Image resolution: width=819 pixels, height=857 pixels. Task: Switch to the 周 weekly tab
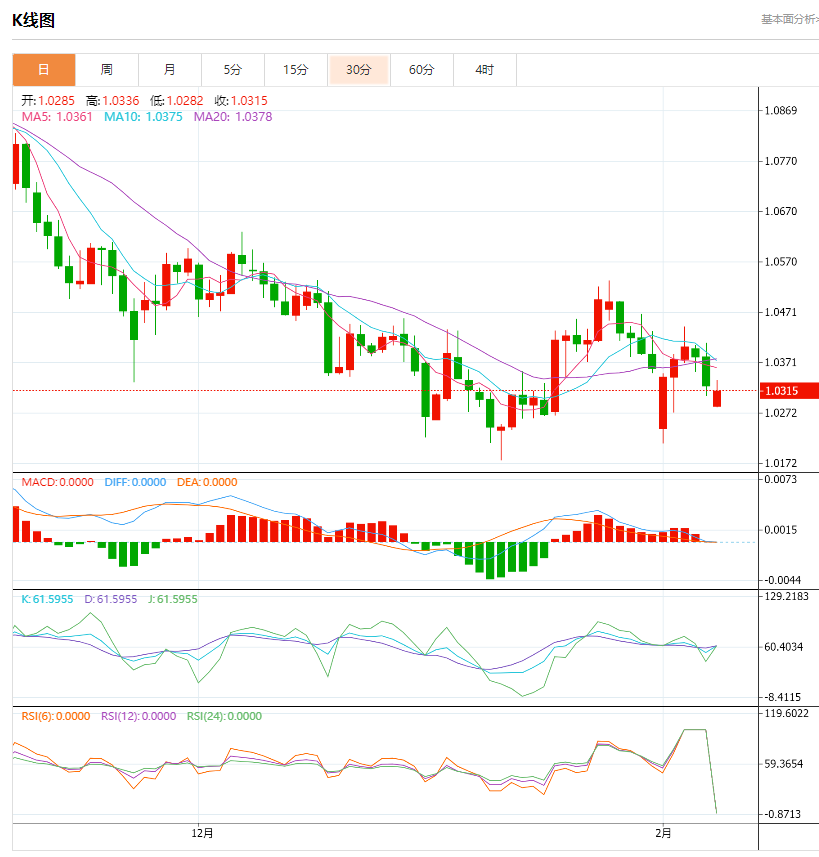107,69
